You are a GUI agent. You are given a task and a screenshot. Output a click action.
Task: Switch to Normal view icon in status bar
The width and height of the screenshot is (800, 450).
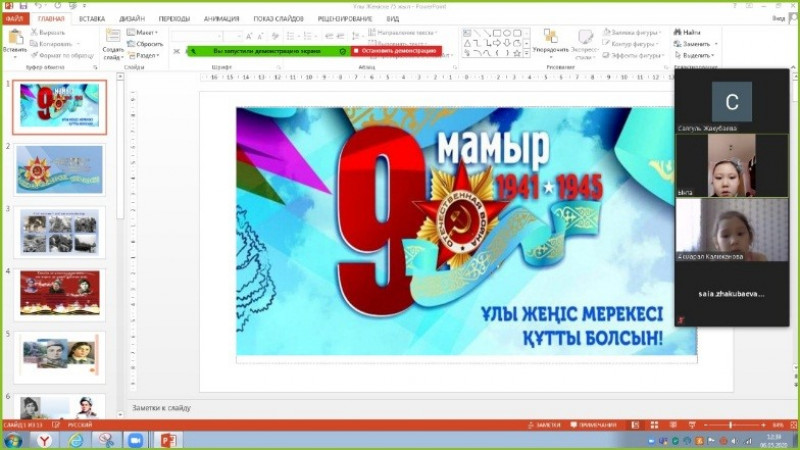(635, 425)
